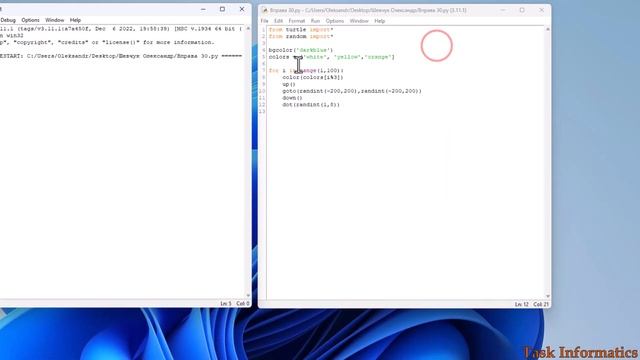The image size is (640, 360).
Task: Open the editor window's Window menu
Action: point(359,21)
